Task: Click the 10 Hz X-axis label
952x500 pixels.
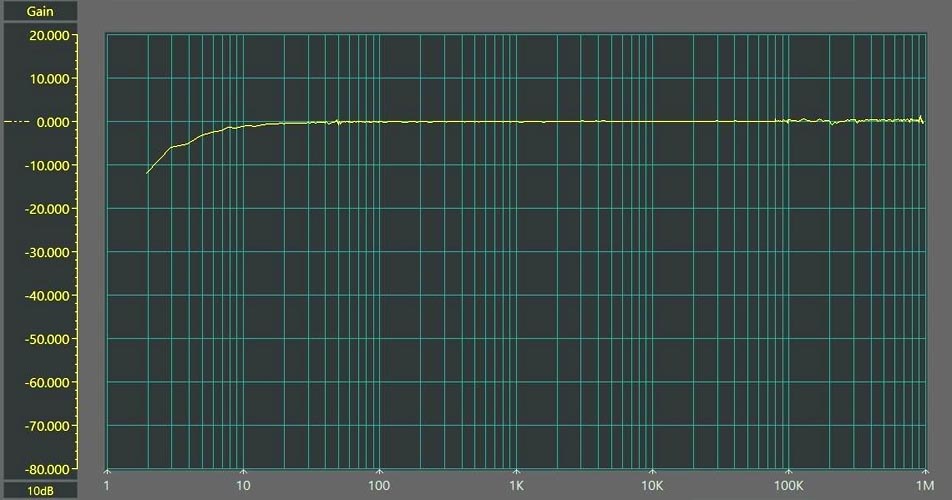Action: tap(243, 487)
